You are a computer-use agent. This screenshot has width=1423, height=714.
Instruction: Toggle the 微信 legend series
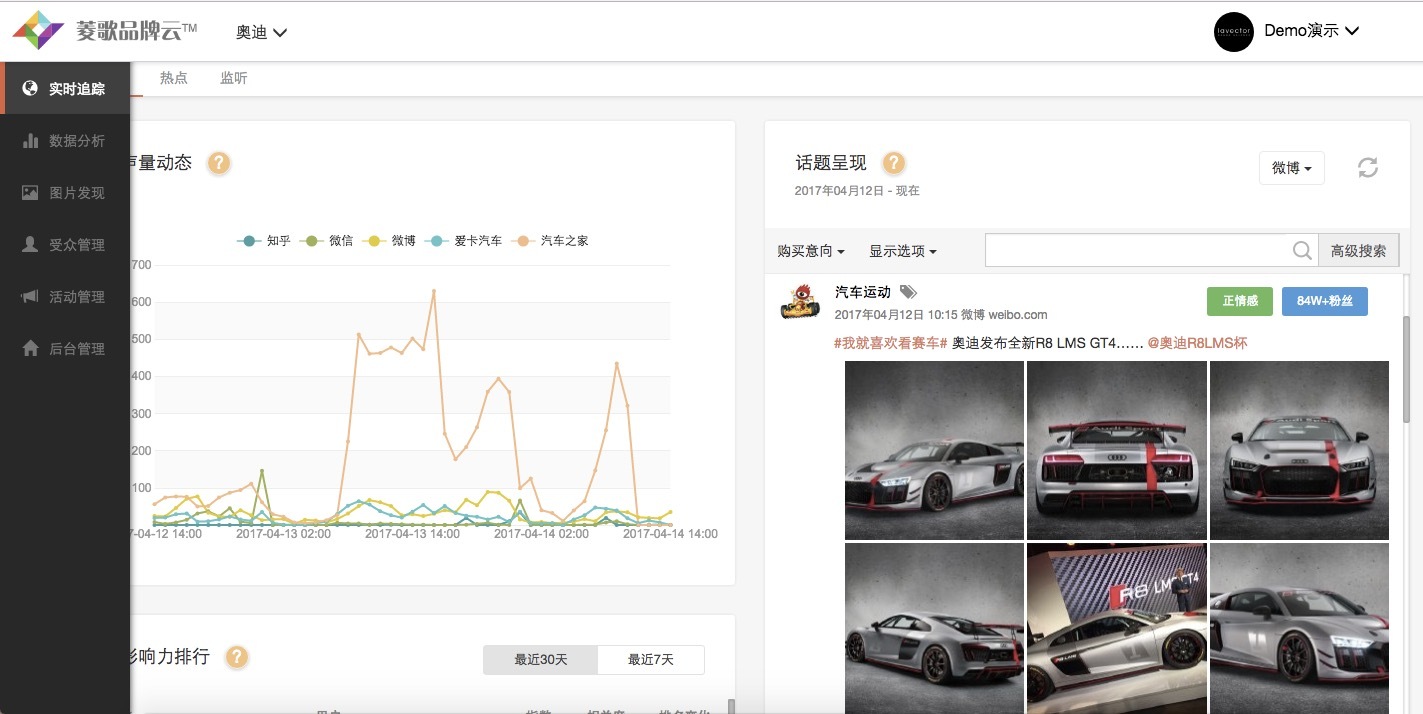point(329,241)
